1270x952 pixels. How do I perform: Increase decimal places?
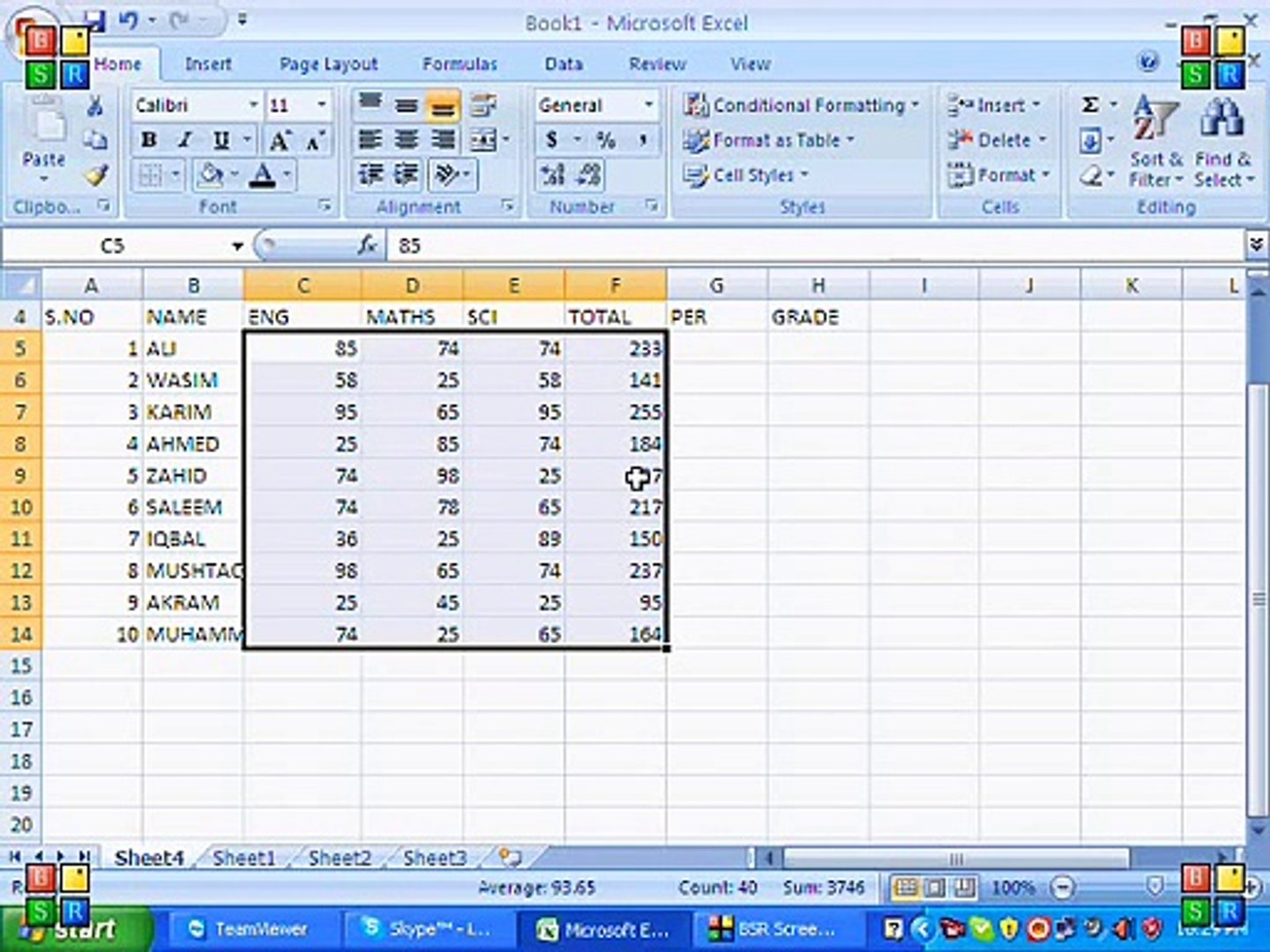[553, 175]
